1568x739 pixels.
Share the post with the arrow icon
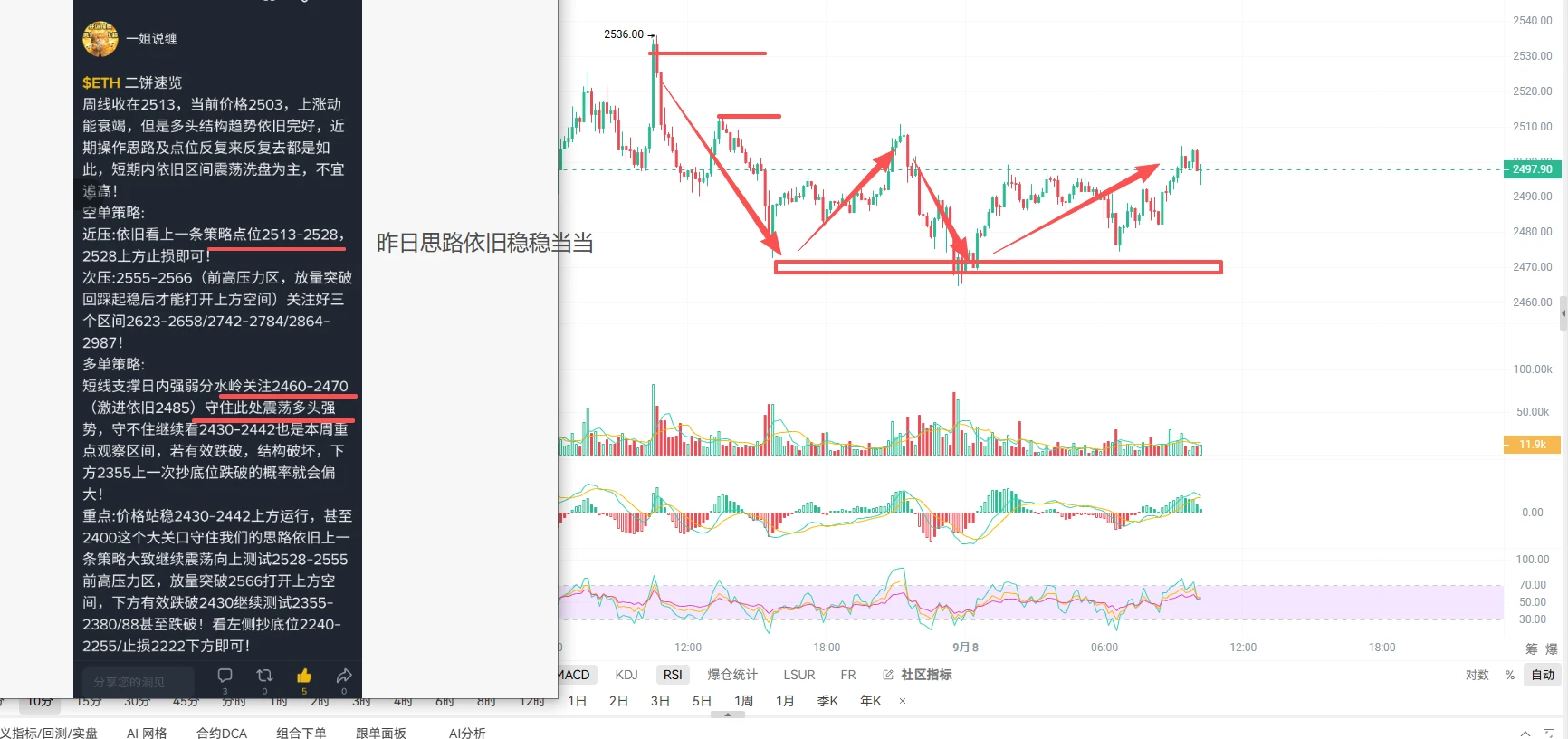point(344,676)
